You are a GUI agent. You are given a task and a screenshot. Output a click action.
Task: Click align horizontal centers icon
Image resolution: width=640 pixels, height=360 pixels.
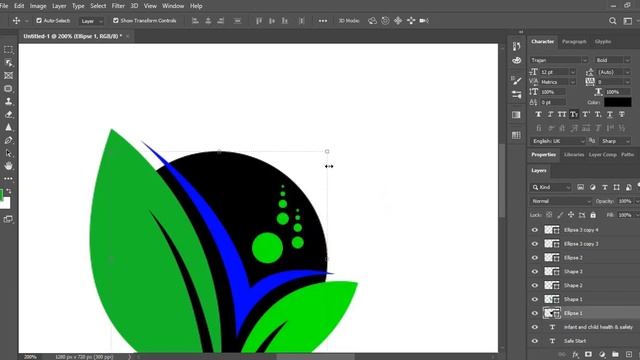(x=208, y=20)
